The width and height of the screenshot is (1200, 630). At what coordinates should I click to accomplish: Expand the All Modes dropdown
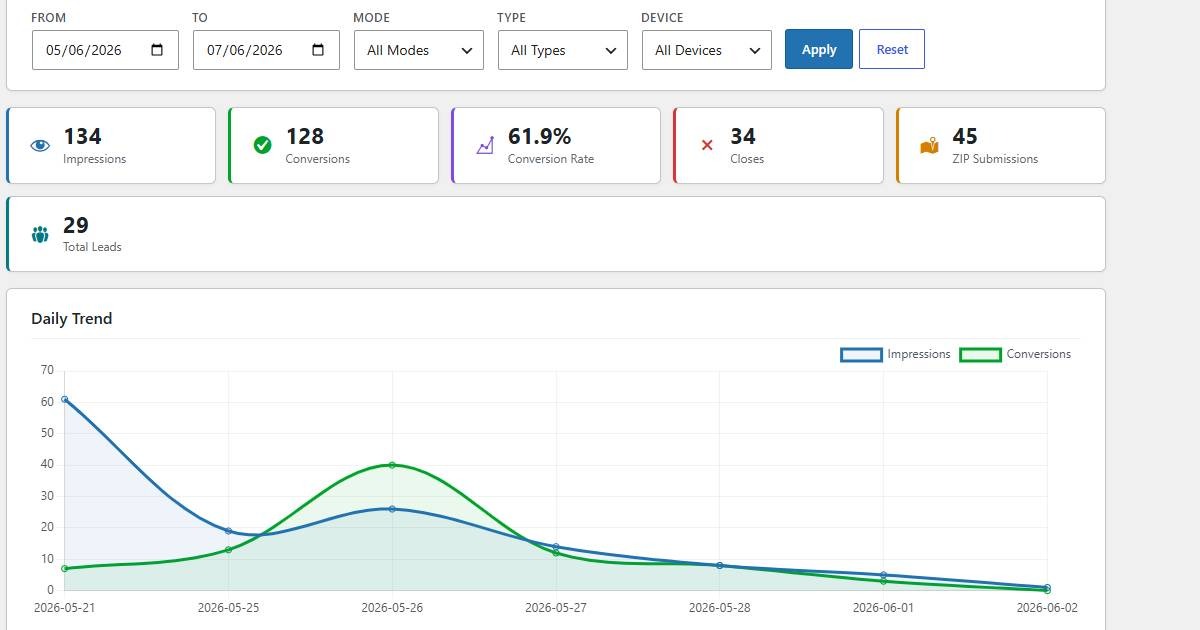pos(419,50)
